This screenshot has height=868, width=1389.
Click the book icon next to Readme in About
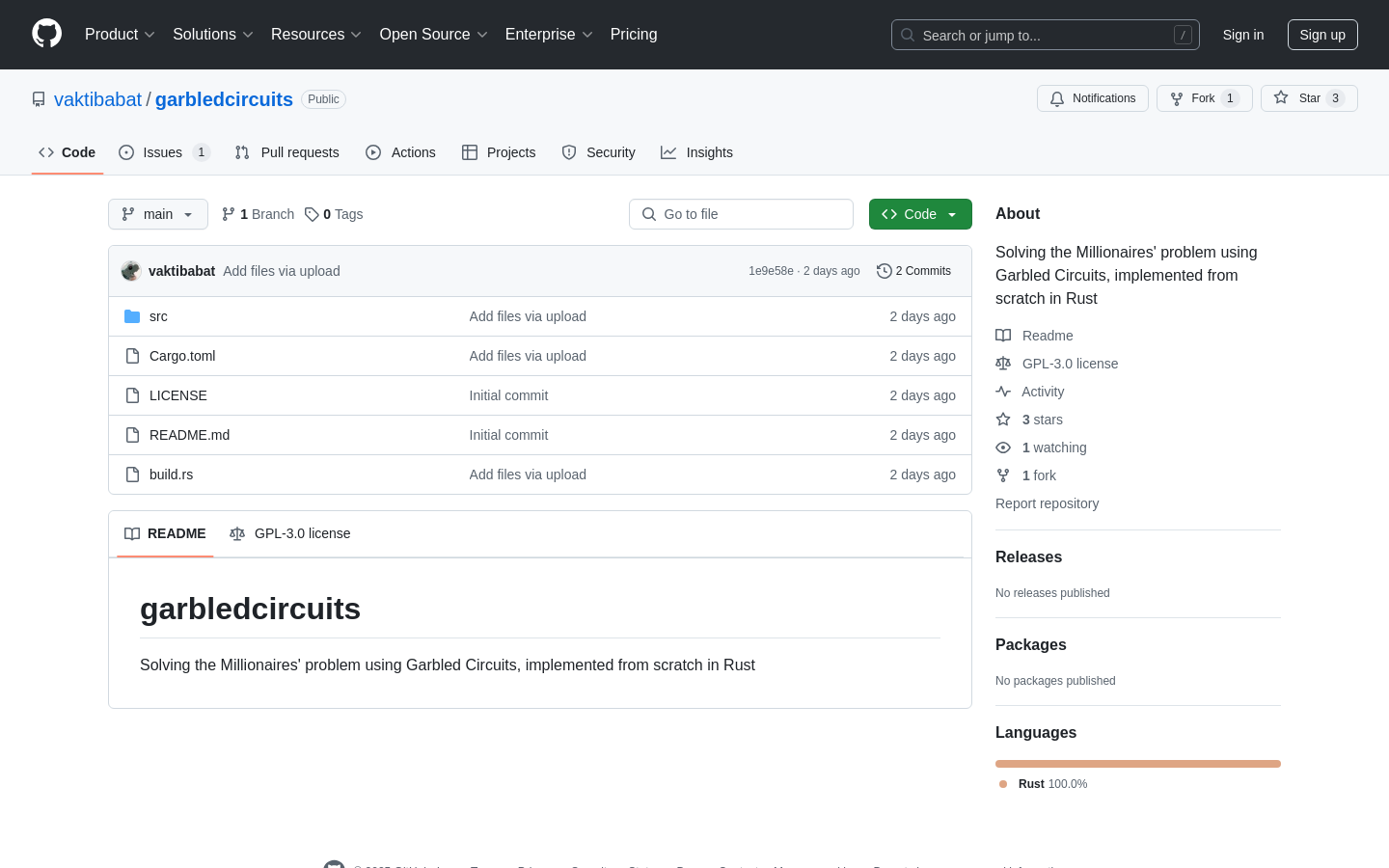coord(1003,336)
